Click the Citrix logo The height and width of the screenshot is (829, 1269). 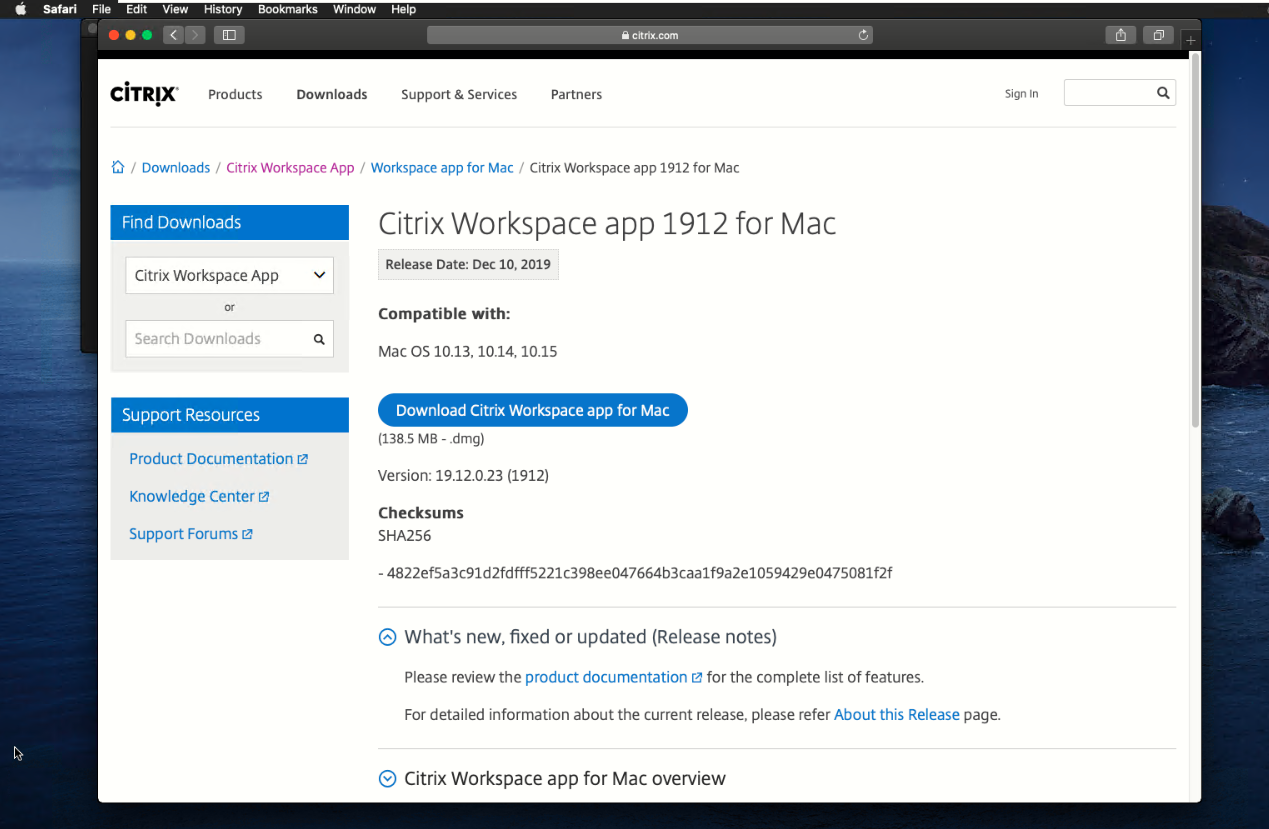(144, 94)
